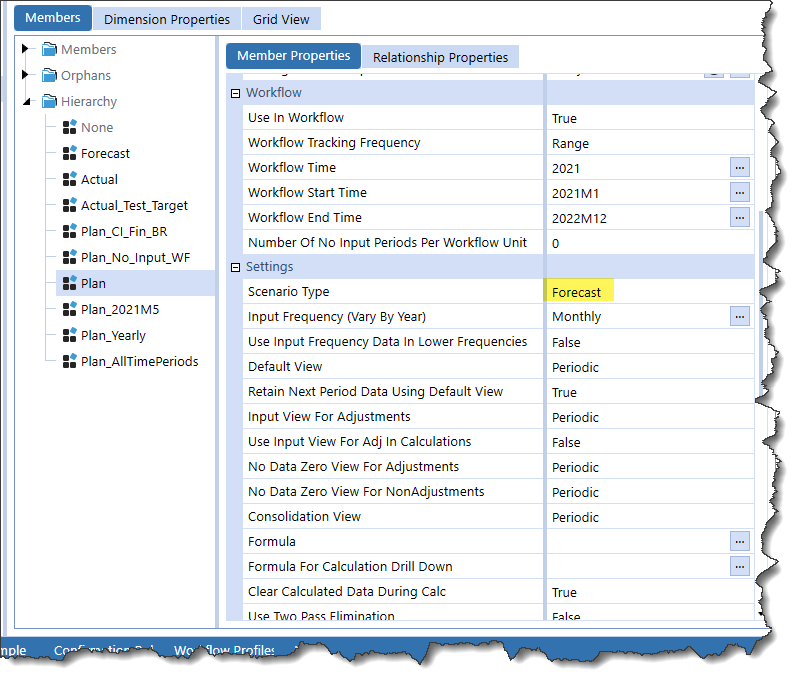Image resolution: width=803 pixels, height=687 pixels.
Task: Open ellipsis for Formula For Calculation Drill Down
Action: coord(739,567)
